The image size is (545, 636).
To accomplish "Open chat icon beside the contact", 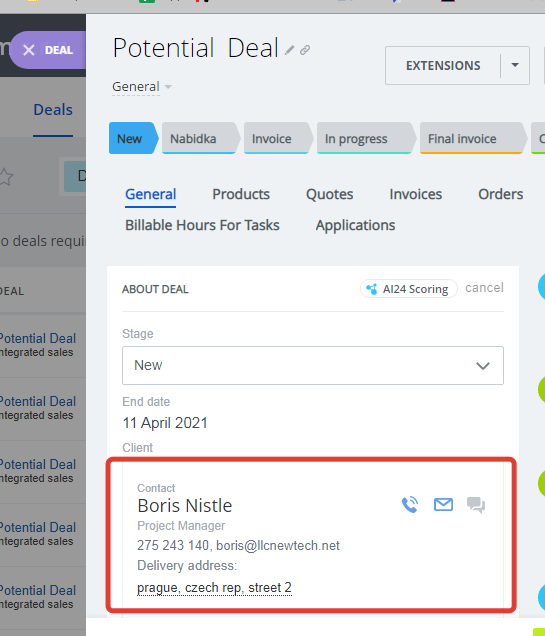I will (476, 505).
